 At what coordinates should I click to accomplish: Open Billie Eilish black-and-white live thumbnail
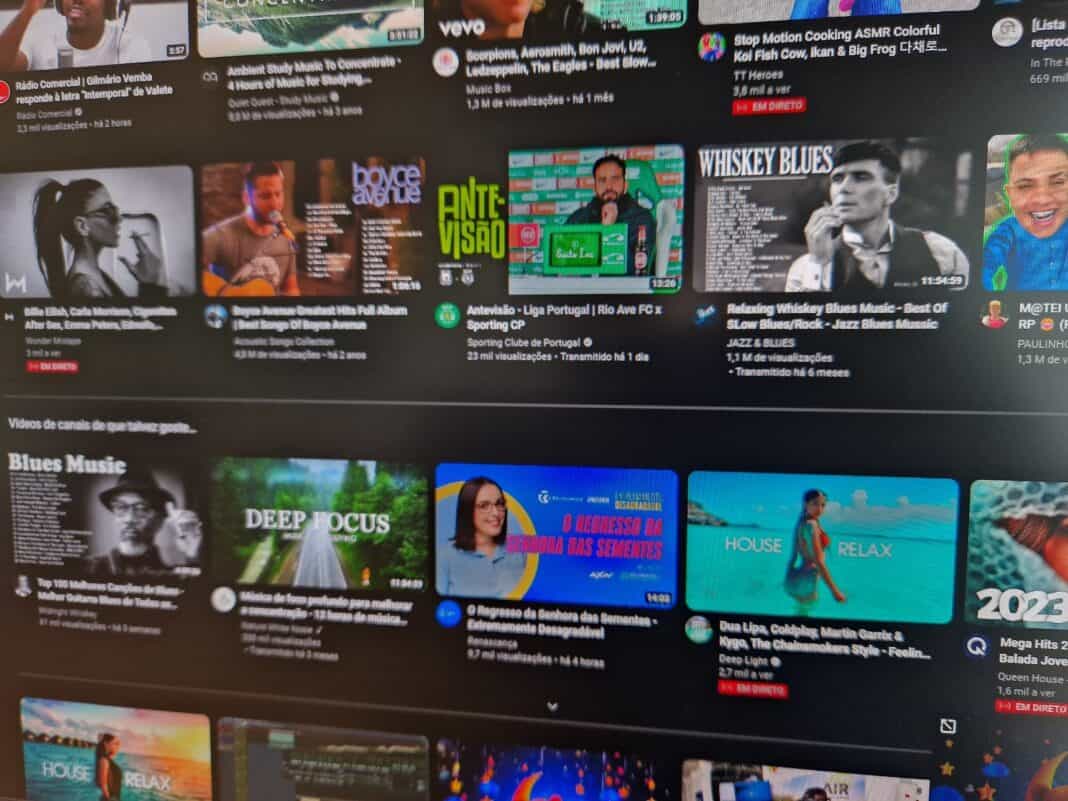click(97, 232)
